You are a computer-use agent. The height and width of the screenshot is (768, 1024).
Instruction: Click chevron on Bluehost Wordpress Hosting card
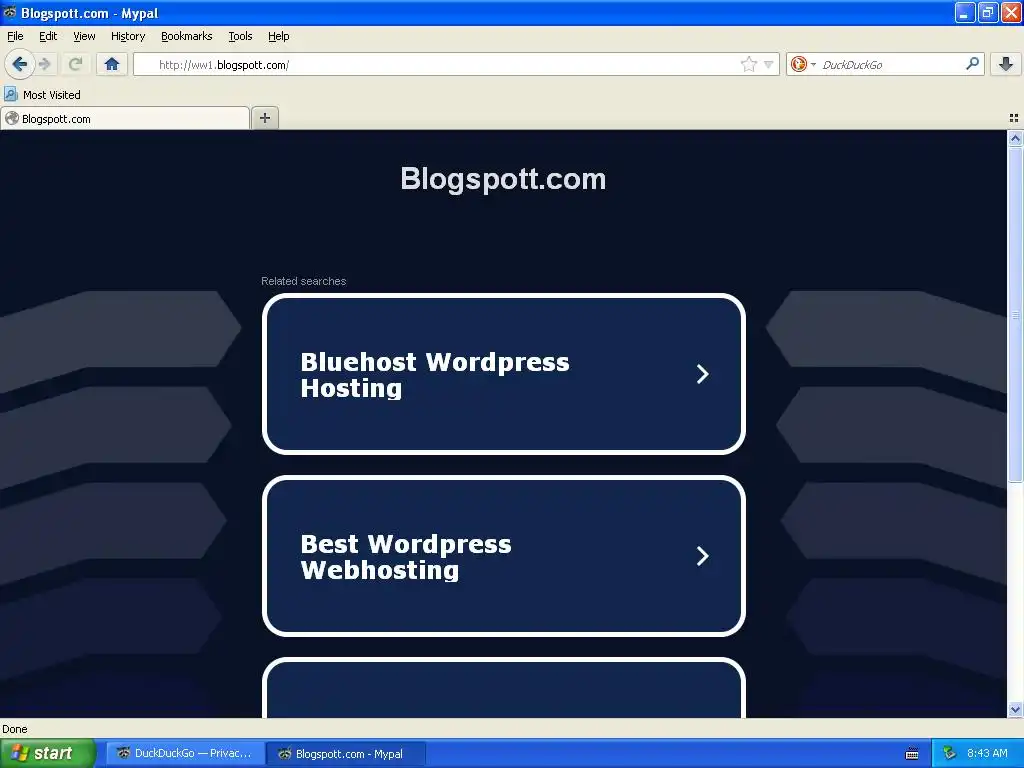coord(703,374)
